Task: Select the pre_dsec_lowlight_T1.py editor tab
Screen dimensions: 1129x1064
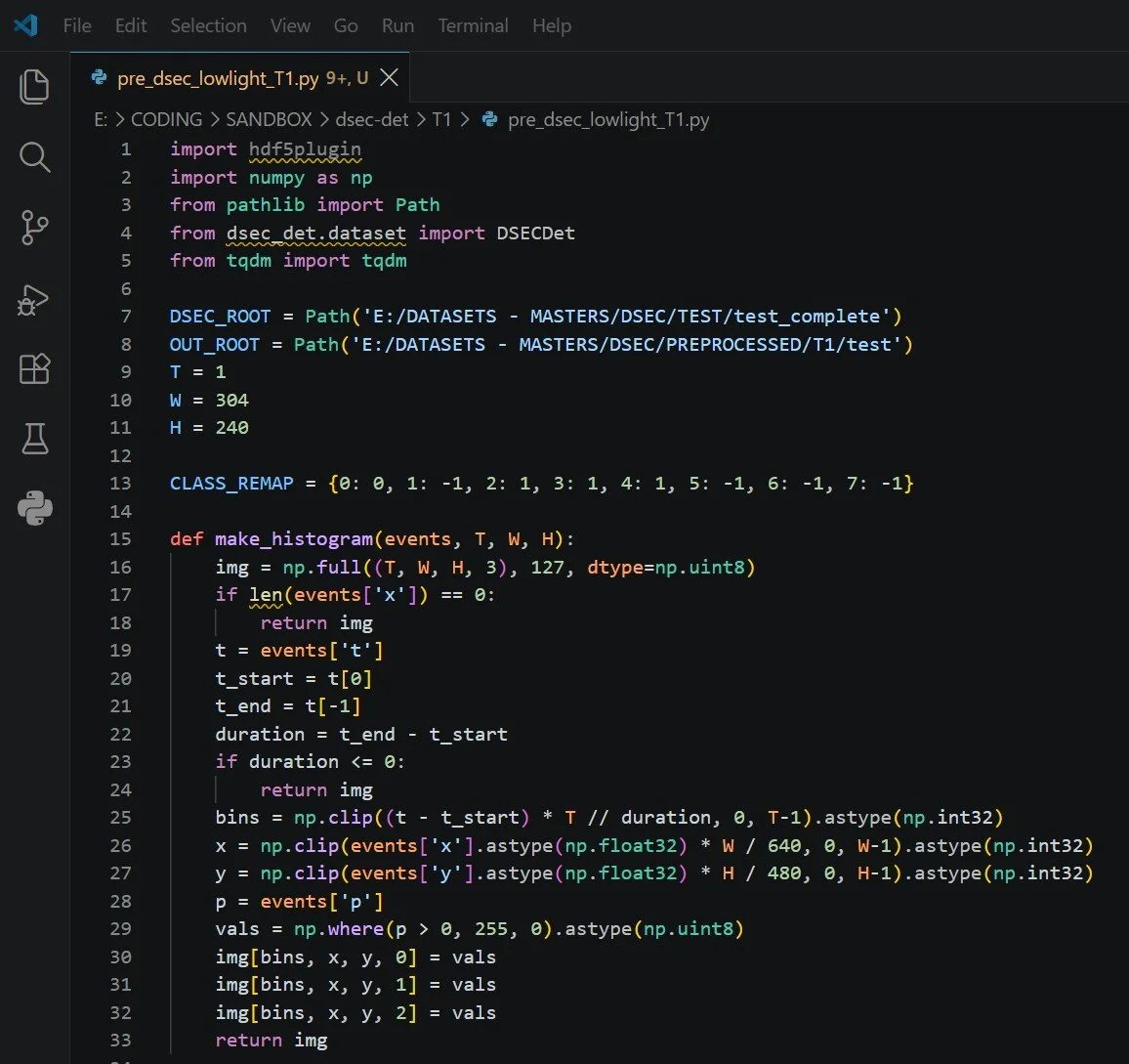Action: pos(240,77)
